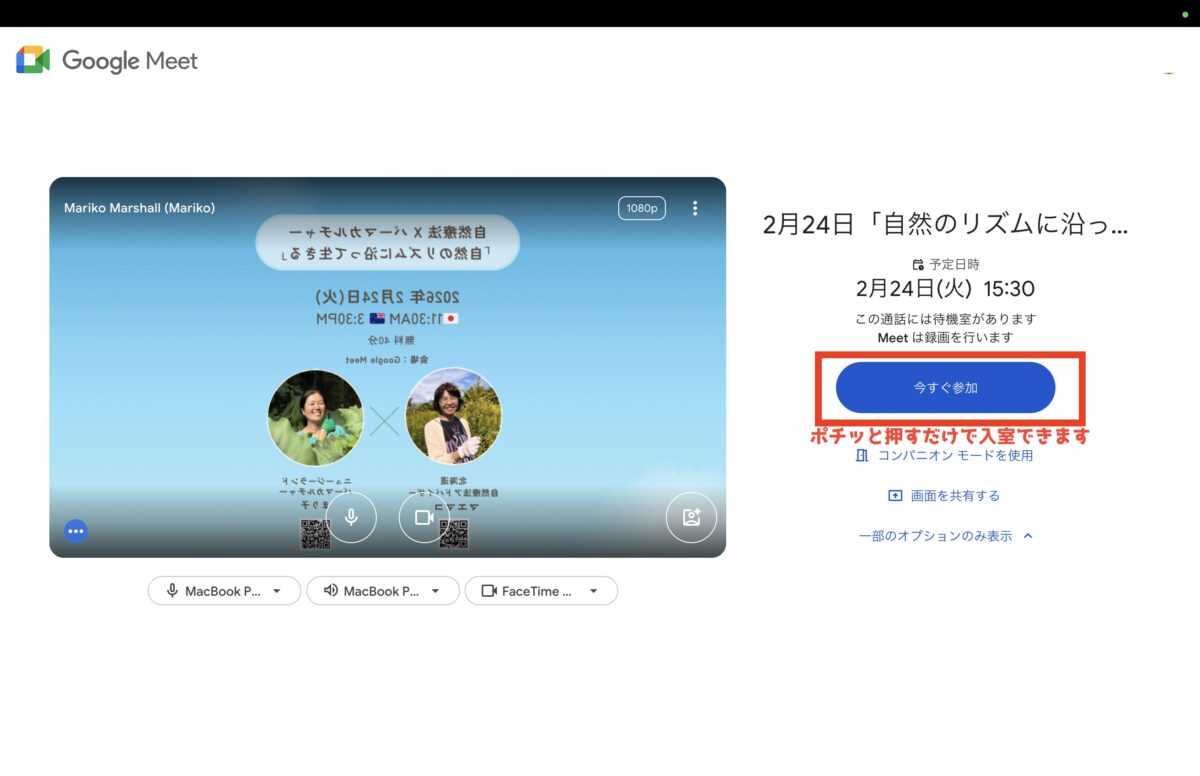This screenshot has width=1200, height=776.
Task: Open the FaceTime camera device dropdown
Action: click(x=540, y=591)
